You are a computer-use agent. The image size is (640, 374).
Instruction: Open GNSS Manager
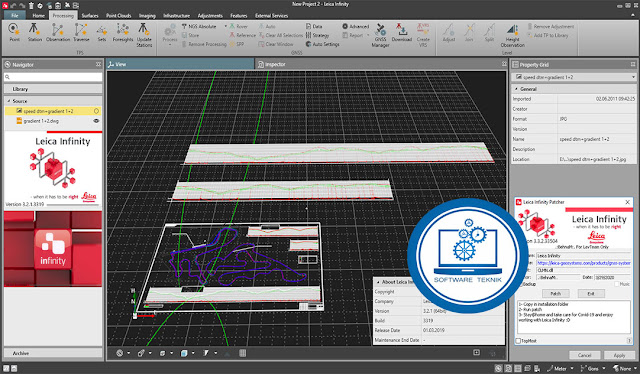(380, 35)
